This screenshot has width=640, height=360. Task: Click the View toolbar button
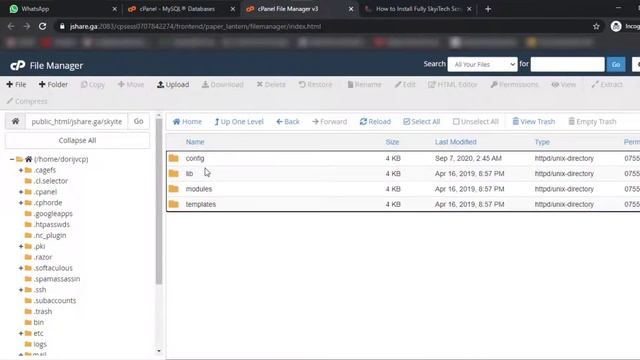click(564, 84)
